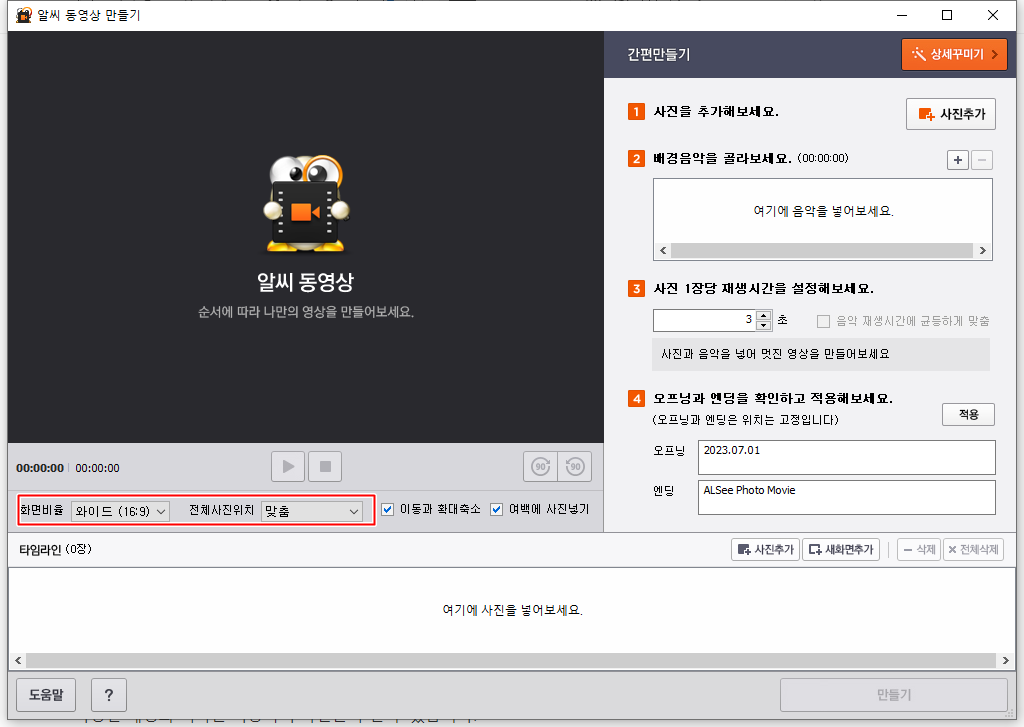This screenshot has width=1024, height=727.
Task: Click the music drop area 여기에 음악을 넣어보세요
Action: coord(823,211)
